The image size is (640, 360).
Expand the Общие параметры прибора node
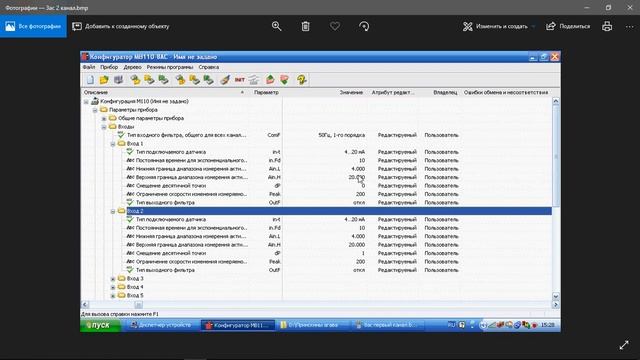[x=104, y=118]
